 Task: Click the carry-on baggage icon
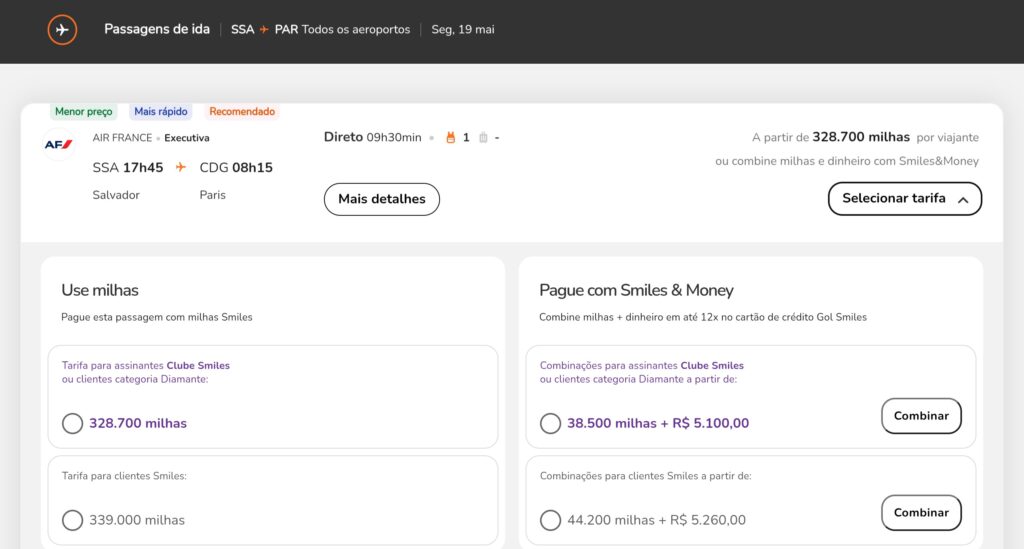pos(450,138)
